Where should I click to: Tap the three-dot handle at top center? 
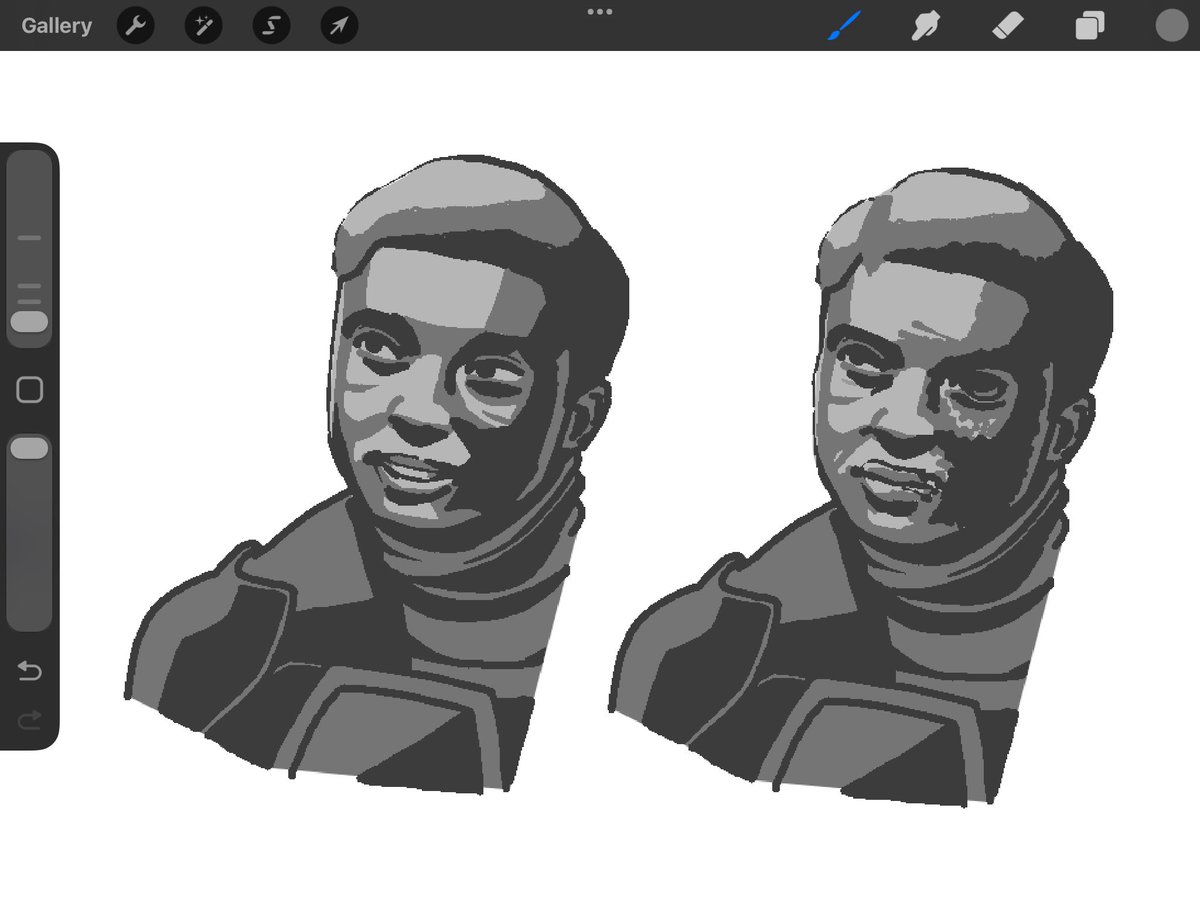600,12
